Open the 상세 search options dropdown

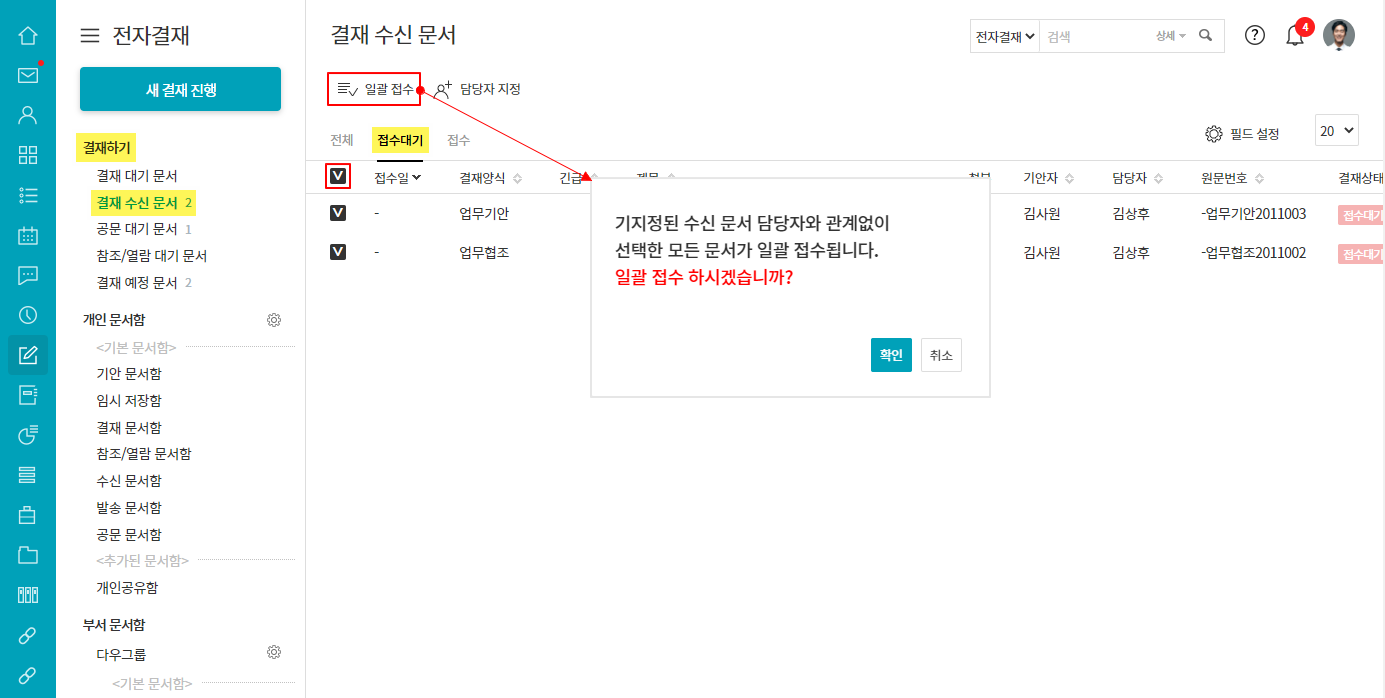[1170, 36]
